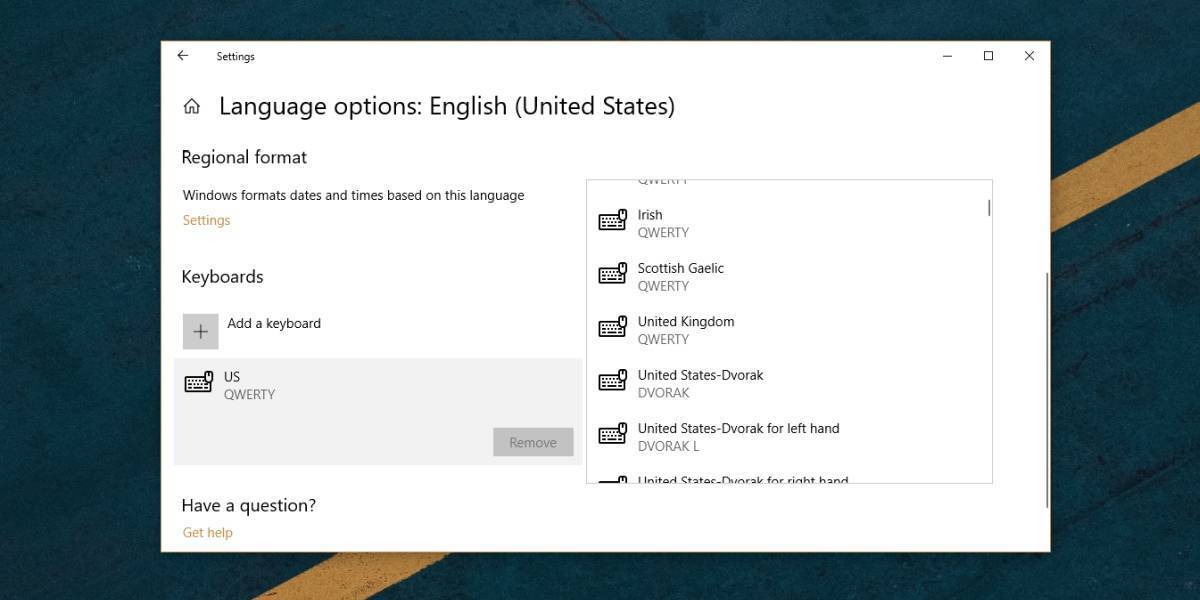This screenshot has height=600, width=1200.
Task: Select United Kingdom QWERTY layout
Action: click(686, 330)
